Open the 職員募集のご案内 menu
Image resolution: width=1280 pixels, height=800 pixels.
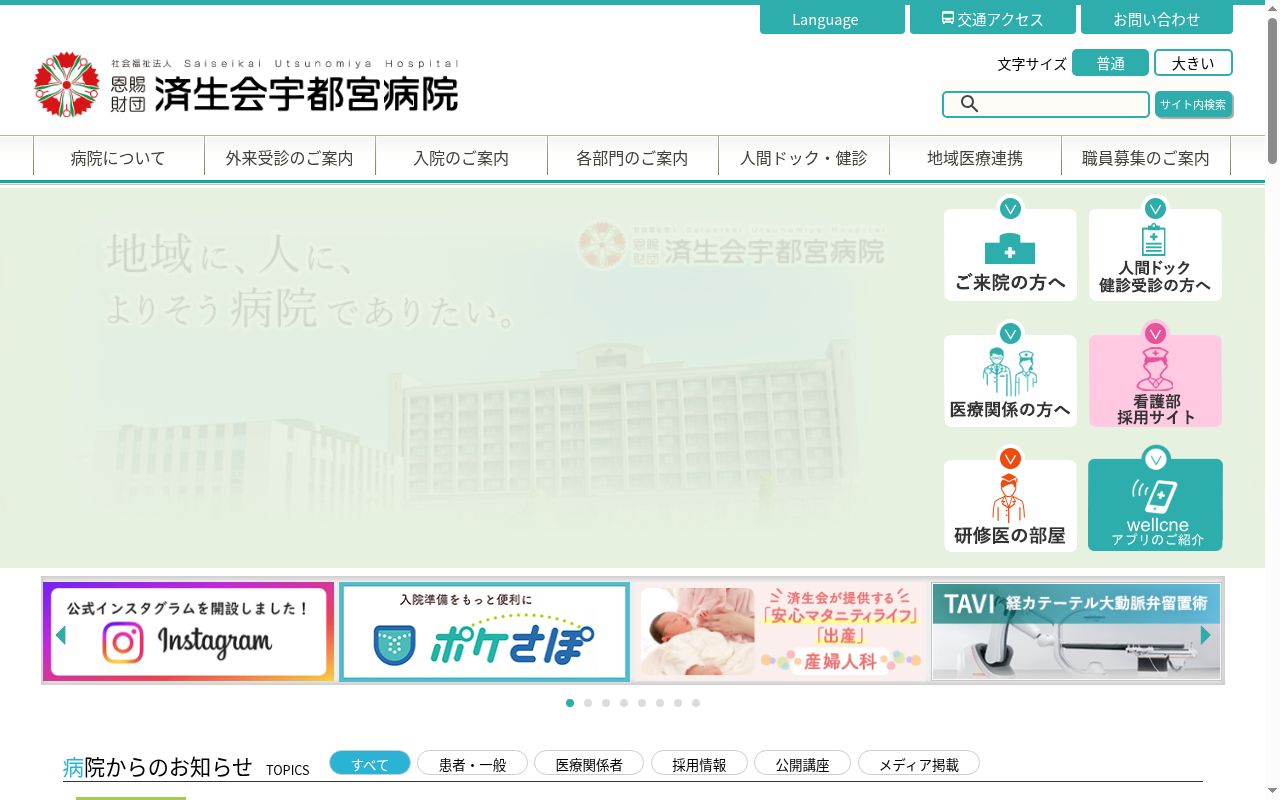coord(1146,158)
